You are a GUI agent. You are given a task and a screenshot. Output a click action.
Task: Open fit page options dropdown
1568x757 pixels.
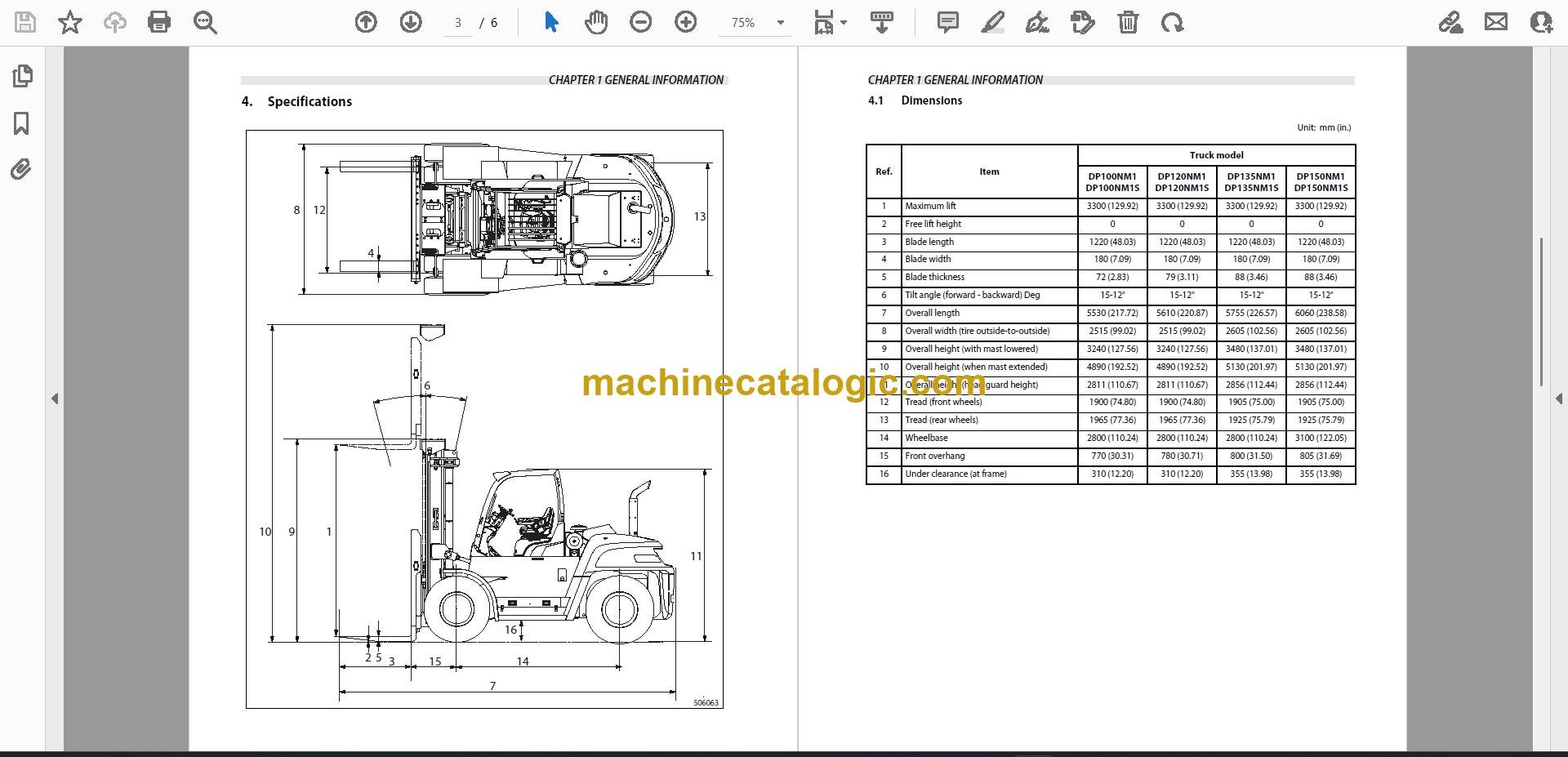pos(830,23)
